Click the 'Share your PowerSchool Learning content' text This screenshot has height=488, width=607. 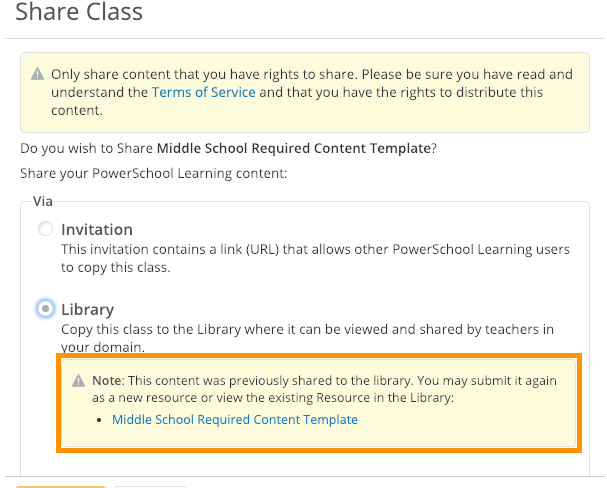click(x=138, y=172)
